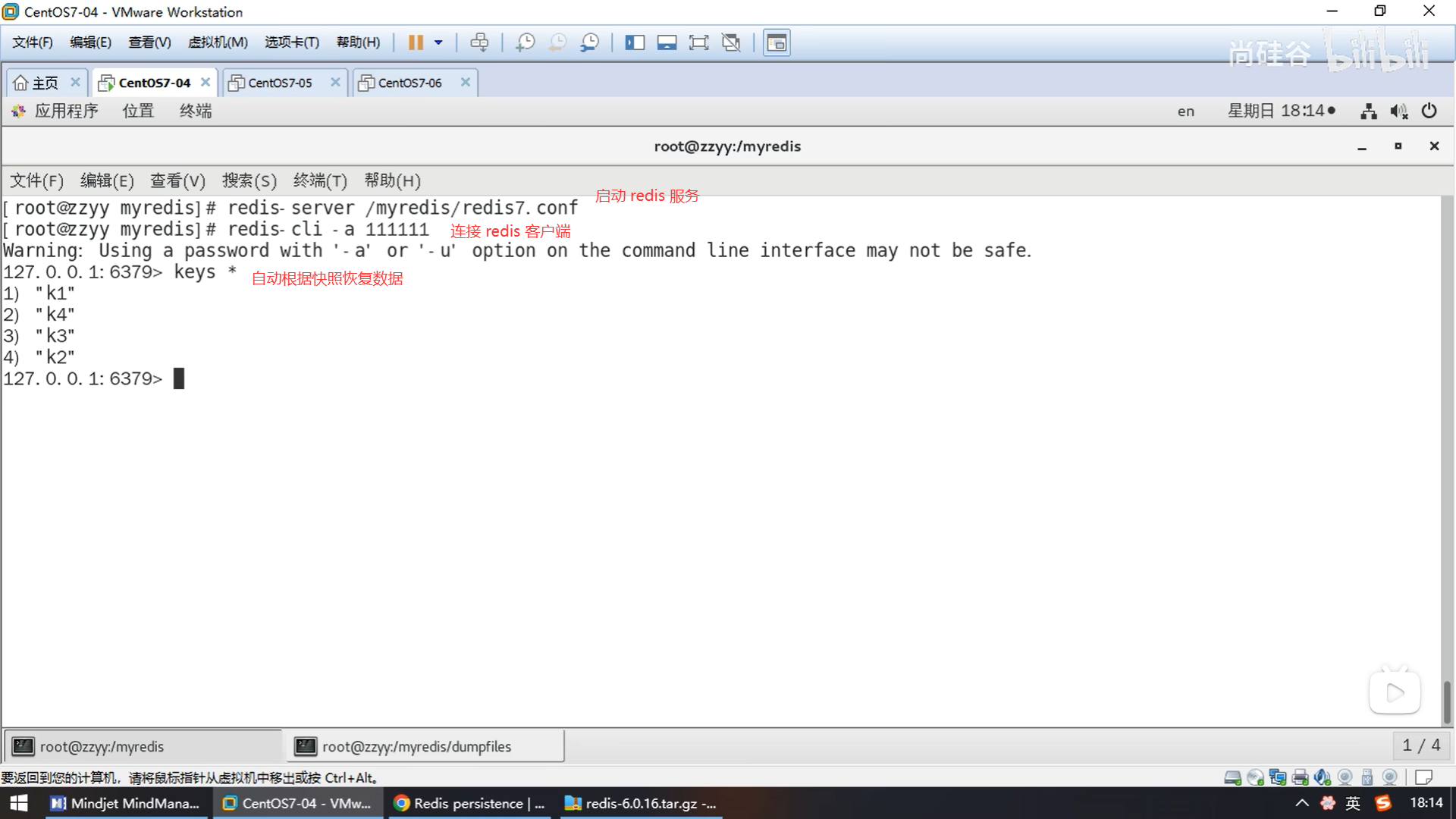Click Send Ctrl+Alt+Del icon
1456x819 pixels.
(479, 42)
